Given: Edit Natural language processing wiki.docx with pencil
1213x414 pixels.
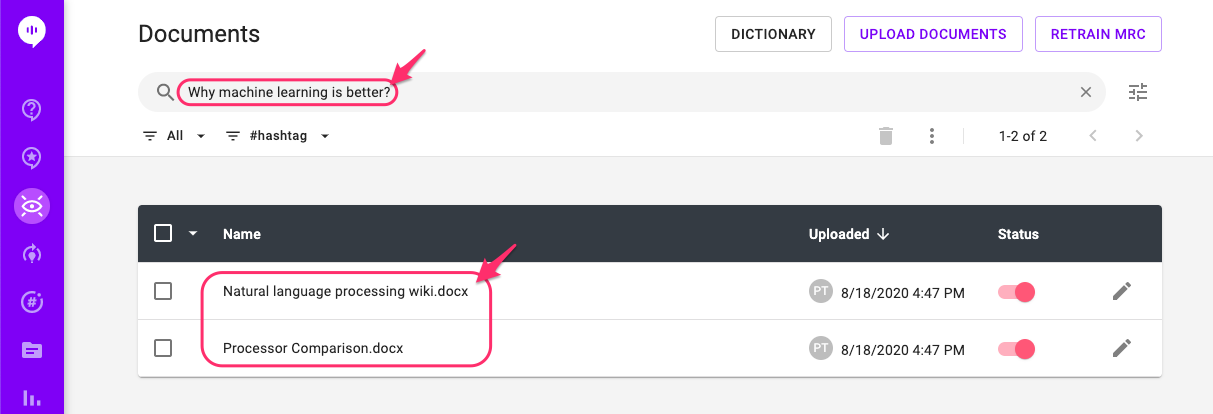Looking at the screenshot, I should click(1122, 291).
